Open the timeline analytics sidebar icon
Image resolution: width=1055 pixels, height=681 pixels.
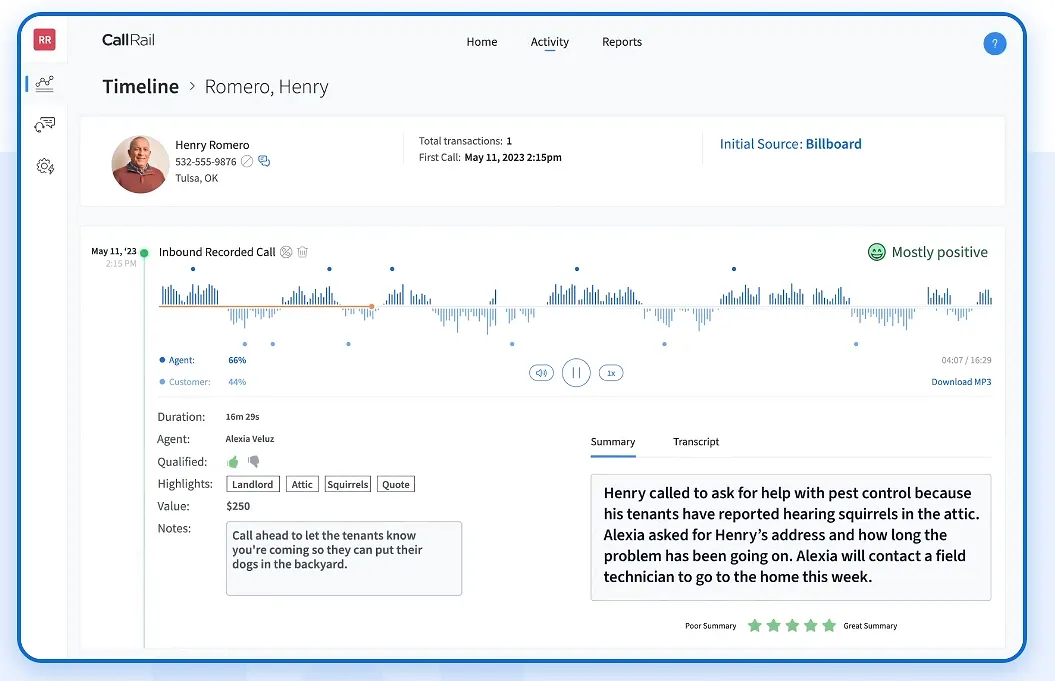click(44, 84)
